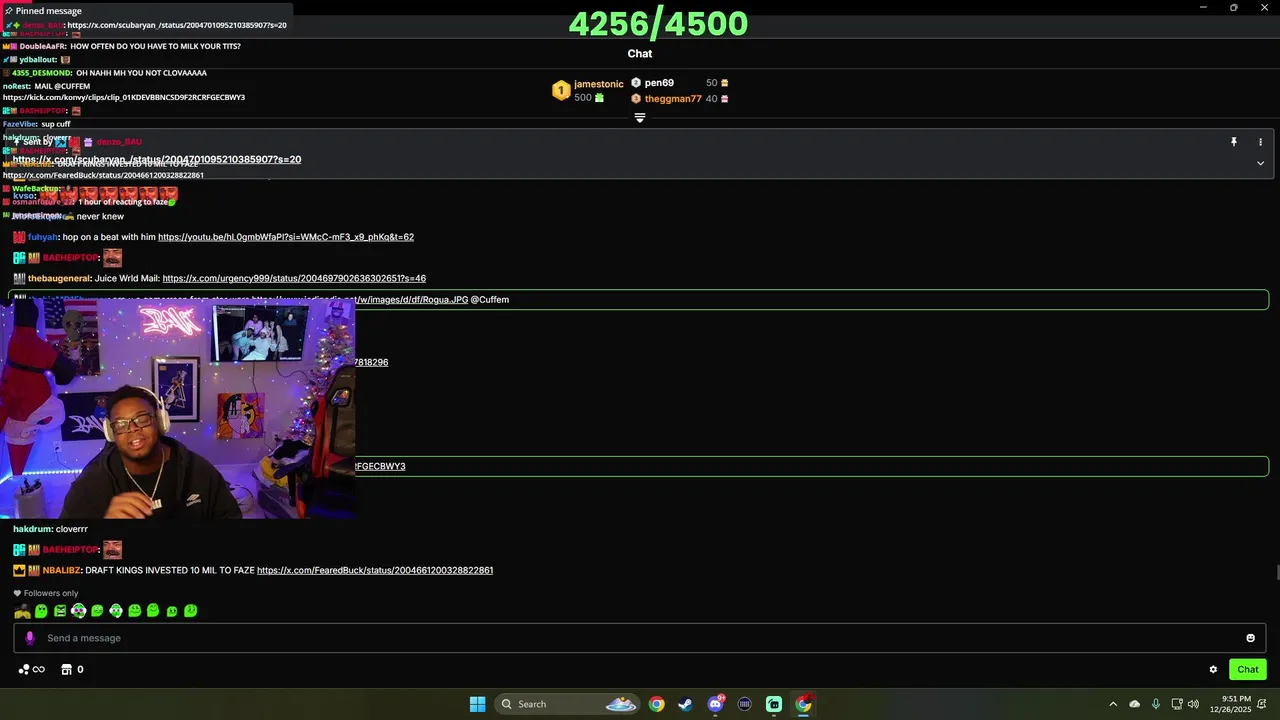Open the taskbar search landscape widget
This screenshot has height=720, width=1280.
click(x=621, y=704)
